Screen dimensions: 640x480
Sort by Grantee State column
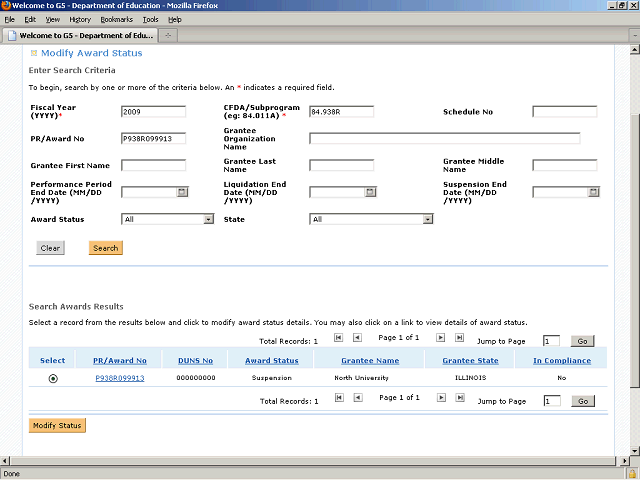[x=470, y=361]
